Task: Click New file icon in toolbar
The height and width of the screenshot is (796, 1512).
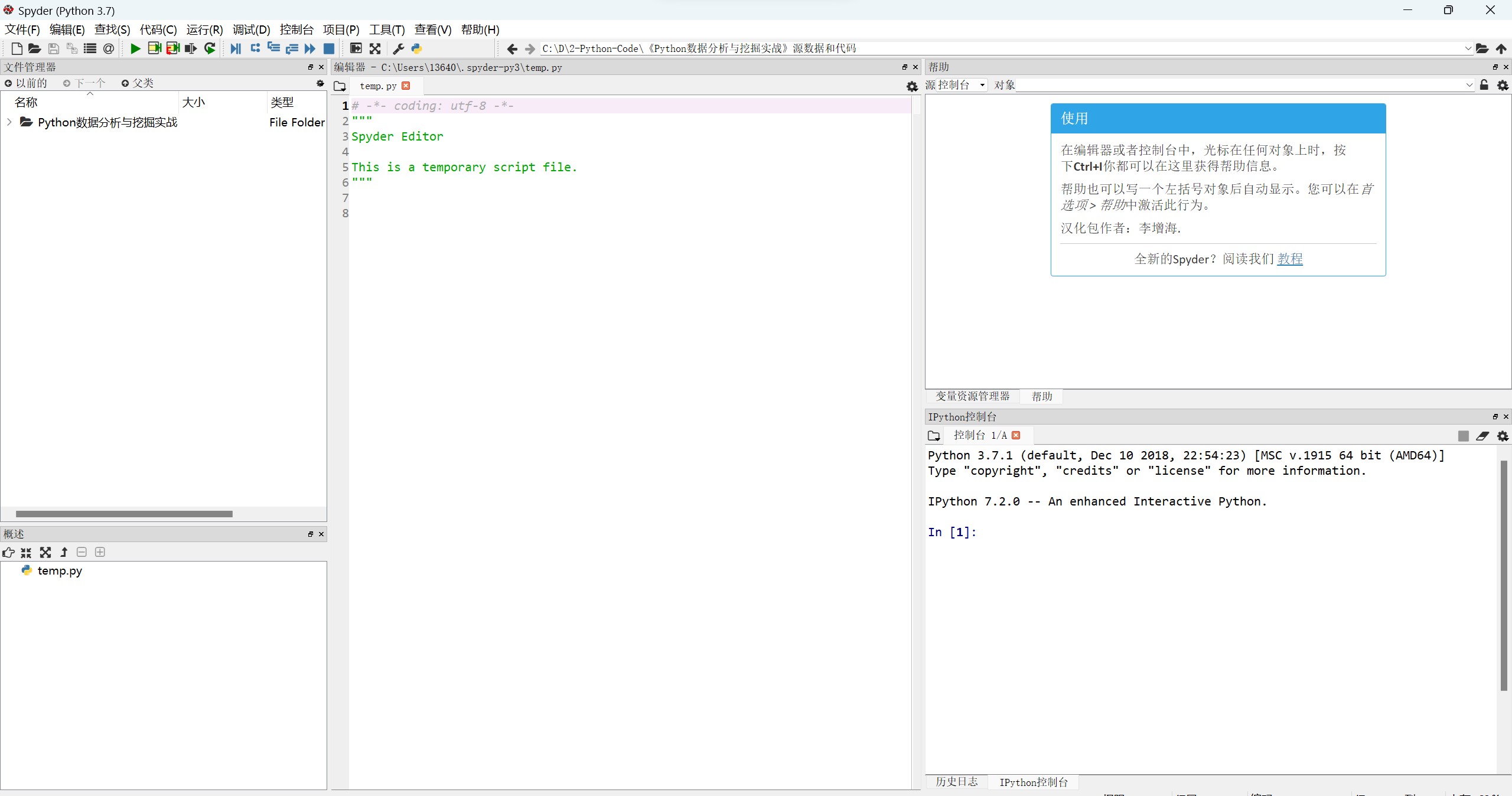Action: [x=17, y=48]
